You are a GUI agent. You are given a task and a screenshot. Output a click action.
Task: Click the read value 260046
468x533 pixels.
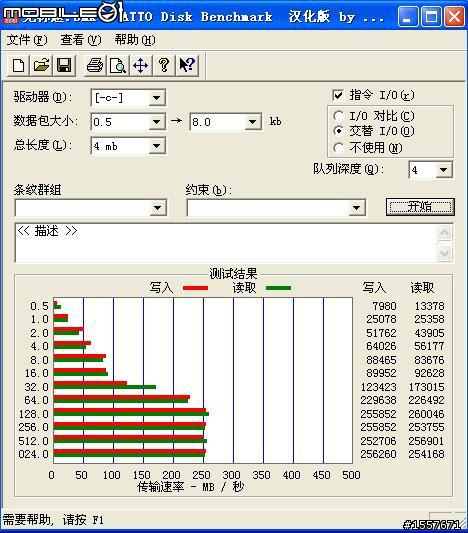pos(427,414)
